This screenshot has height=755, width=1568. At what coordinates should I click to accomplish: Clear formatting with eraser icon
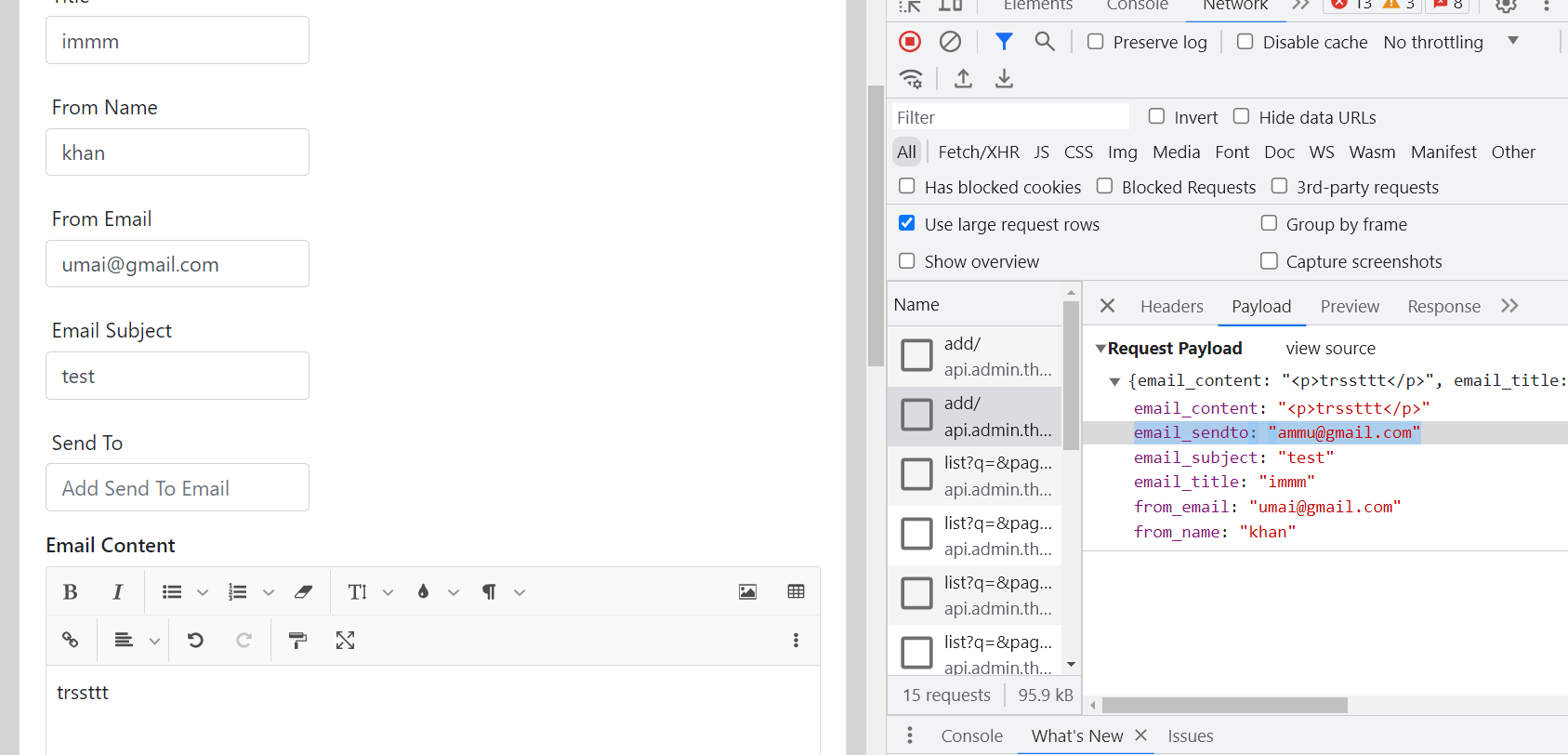(x=303, y=592)
